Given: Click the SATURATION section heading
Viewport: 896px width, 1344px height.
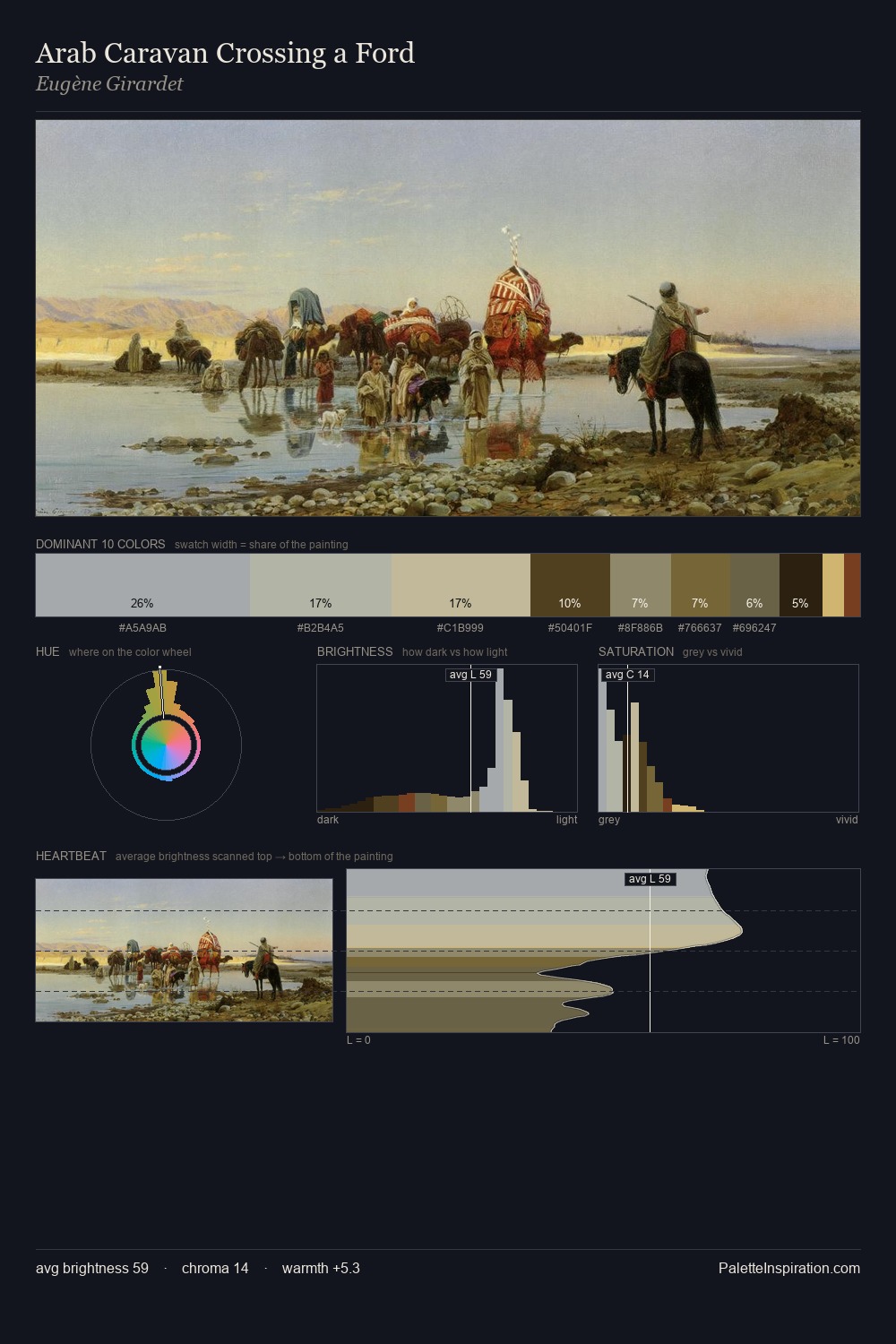Looking at the screenshot, I should point(636,651).
